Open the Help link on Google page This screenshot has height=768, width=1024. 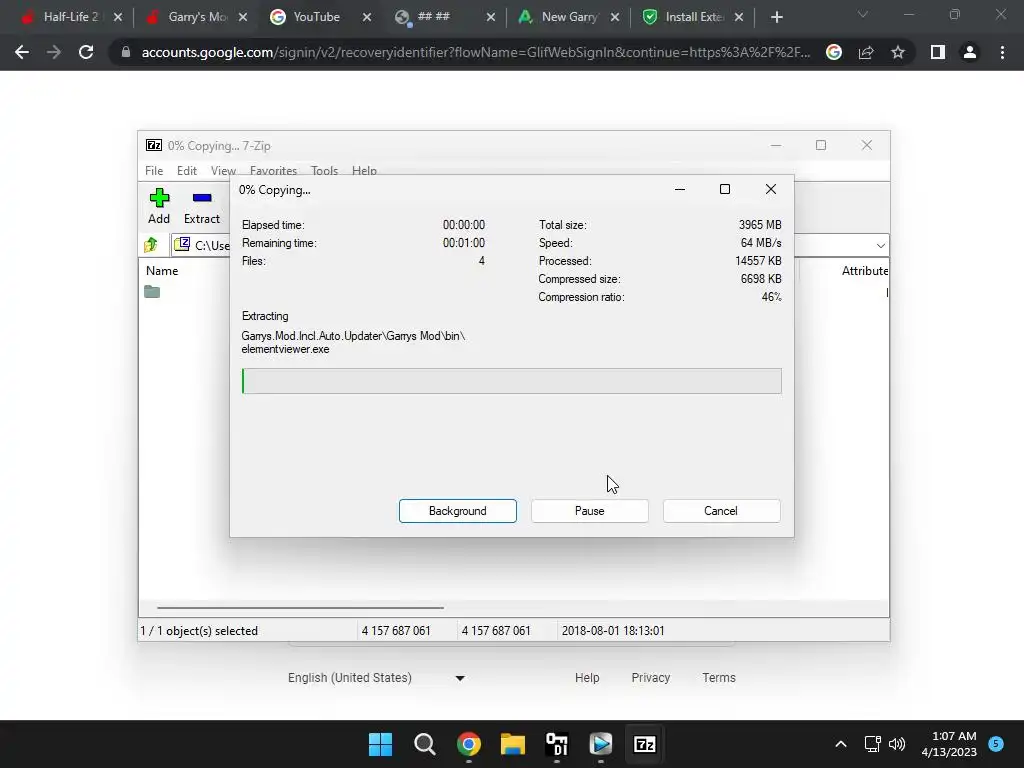click(x=587, y=678)
